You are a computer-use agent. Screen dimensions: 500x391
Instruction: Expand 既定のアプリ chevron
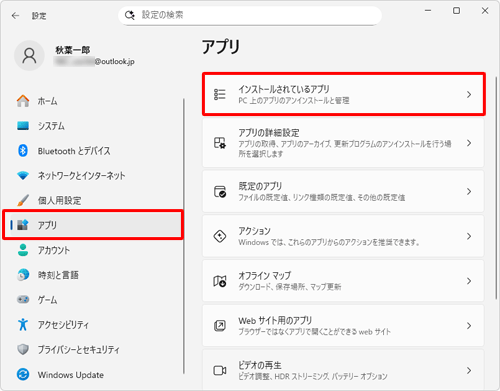point(469,191)
